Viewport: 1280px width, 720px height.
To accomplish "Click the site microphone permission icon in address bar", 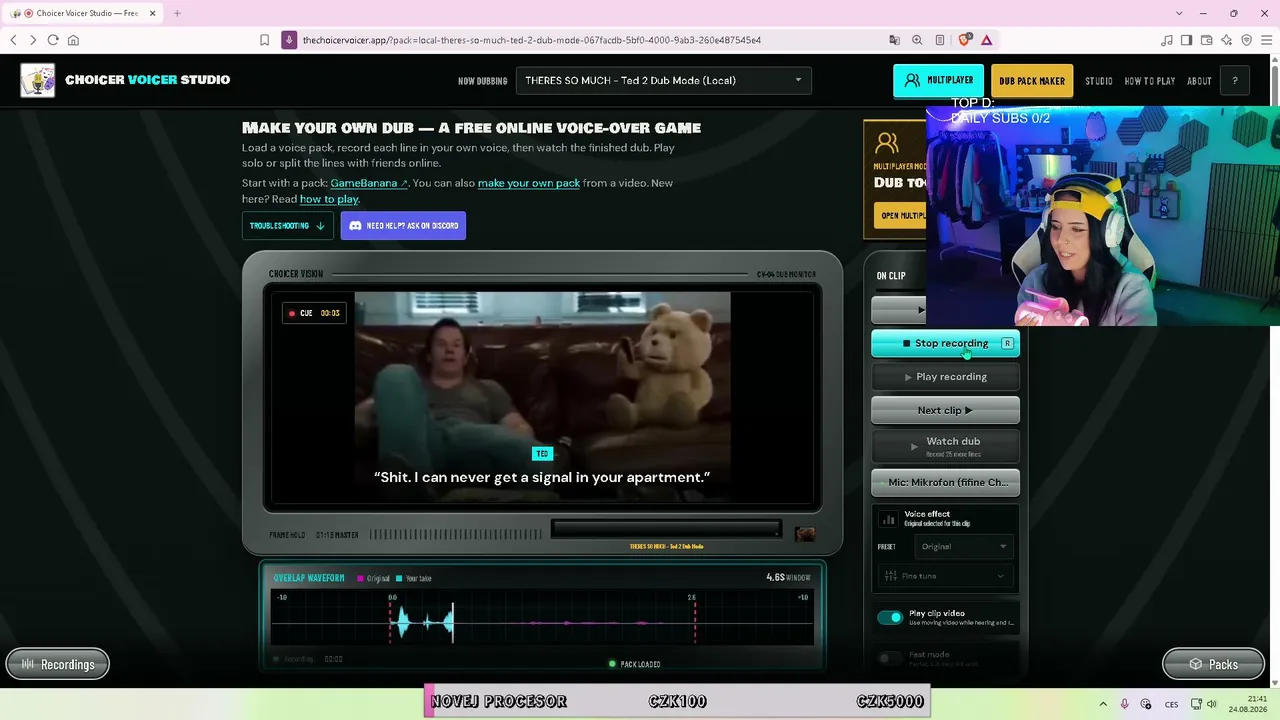I will [289, 40].
